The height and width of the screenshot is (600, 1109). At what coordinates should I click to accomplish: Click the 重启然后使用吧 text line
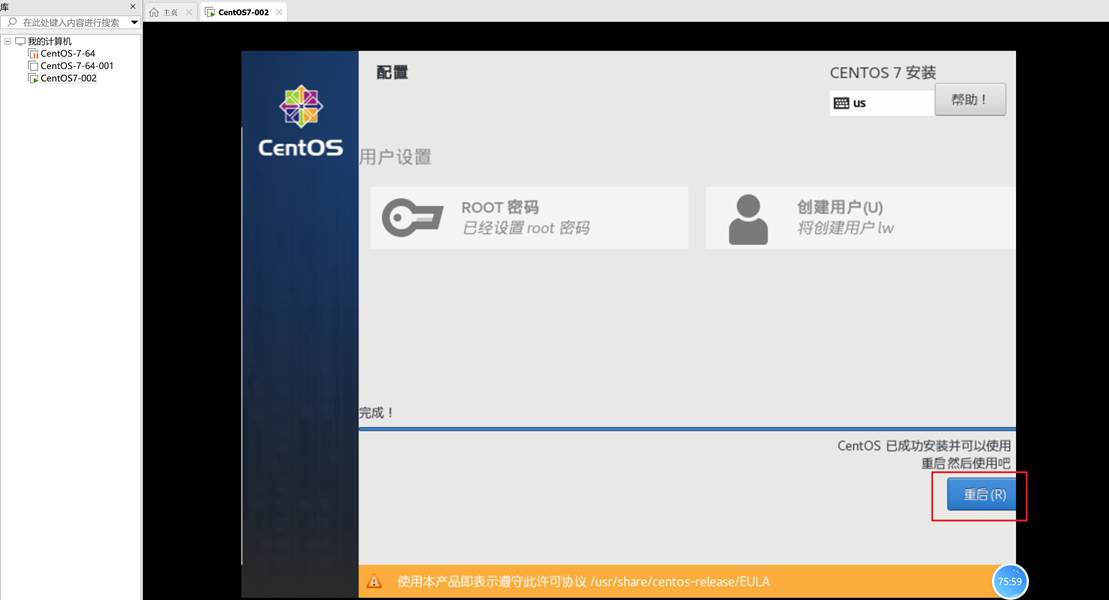coord(965,463)
